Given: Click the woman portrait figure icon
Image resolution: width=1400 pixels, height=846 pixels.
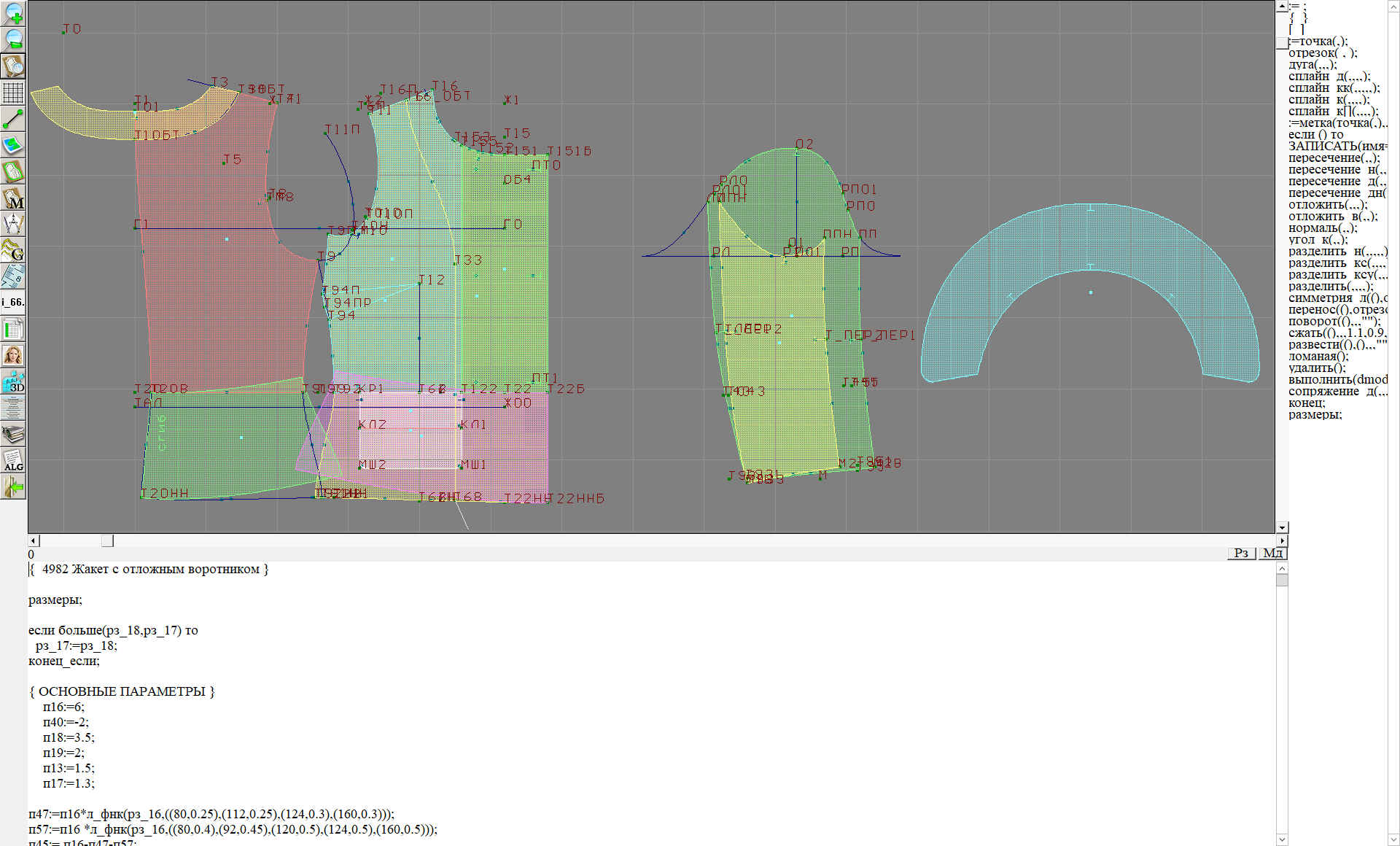Looking at the screenshot, I should (13, 355).
